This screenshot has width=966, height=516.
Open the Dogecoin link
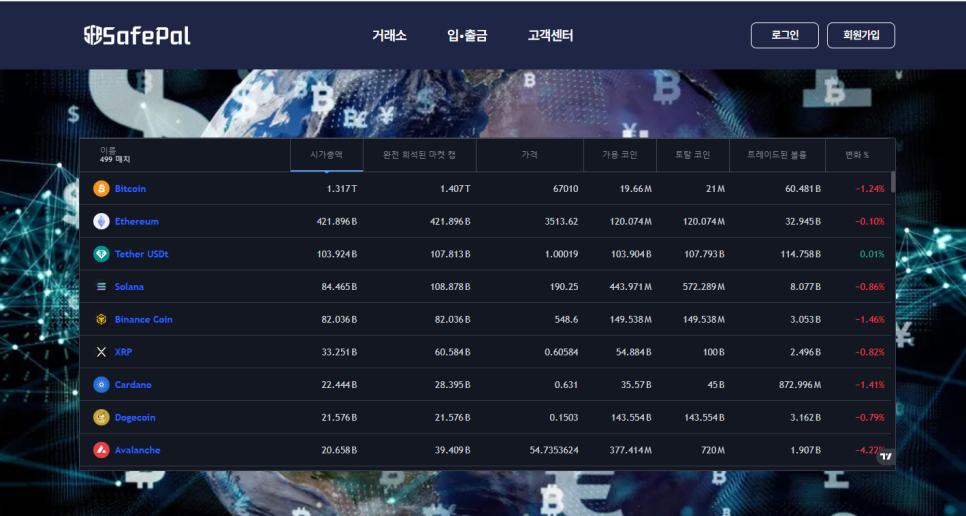pyautogui.click(x=135, y=417)
